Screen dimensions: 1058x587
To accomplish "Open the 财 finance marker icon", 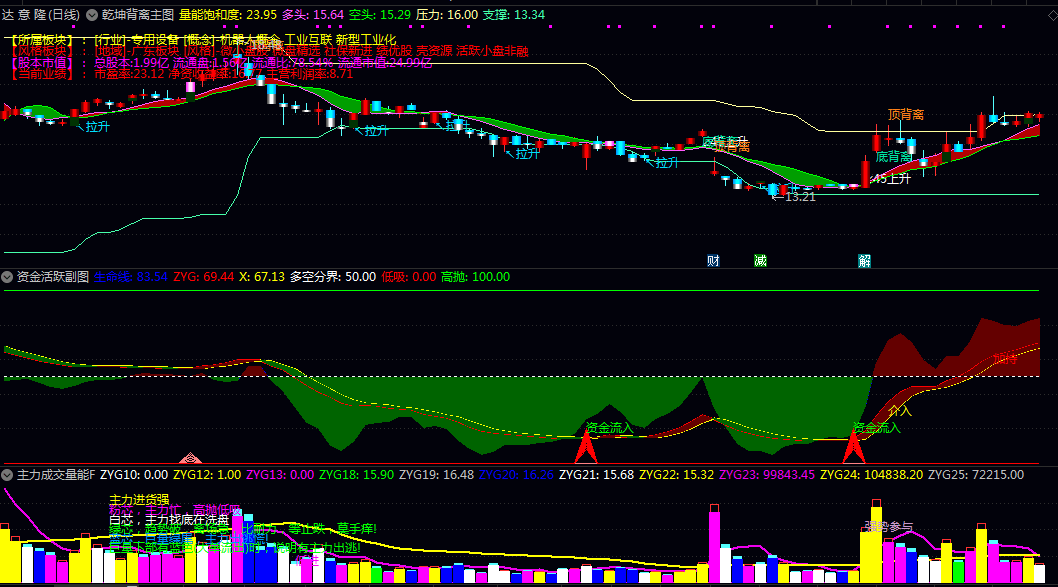I will [713, 261].
